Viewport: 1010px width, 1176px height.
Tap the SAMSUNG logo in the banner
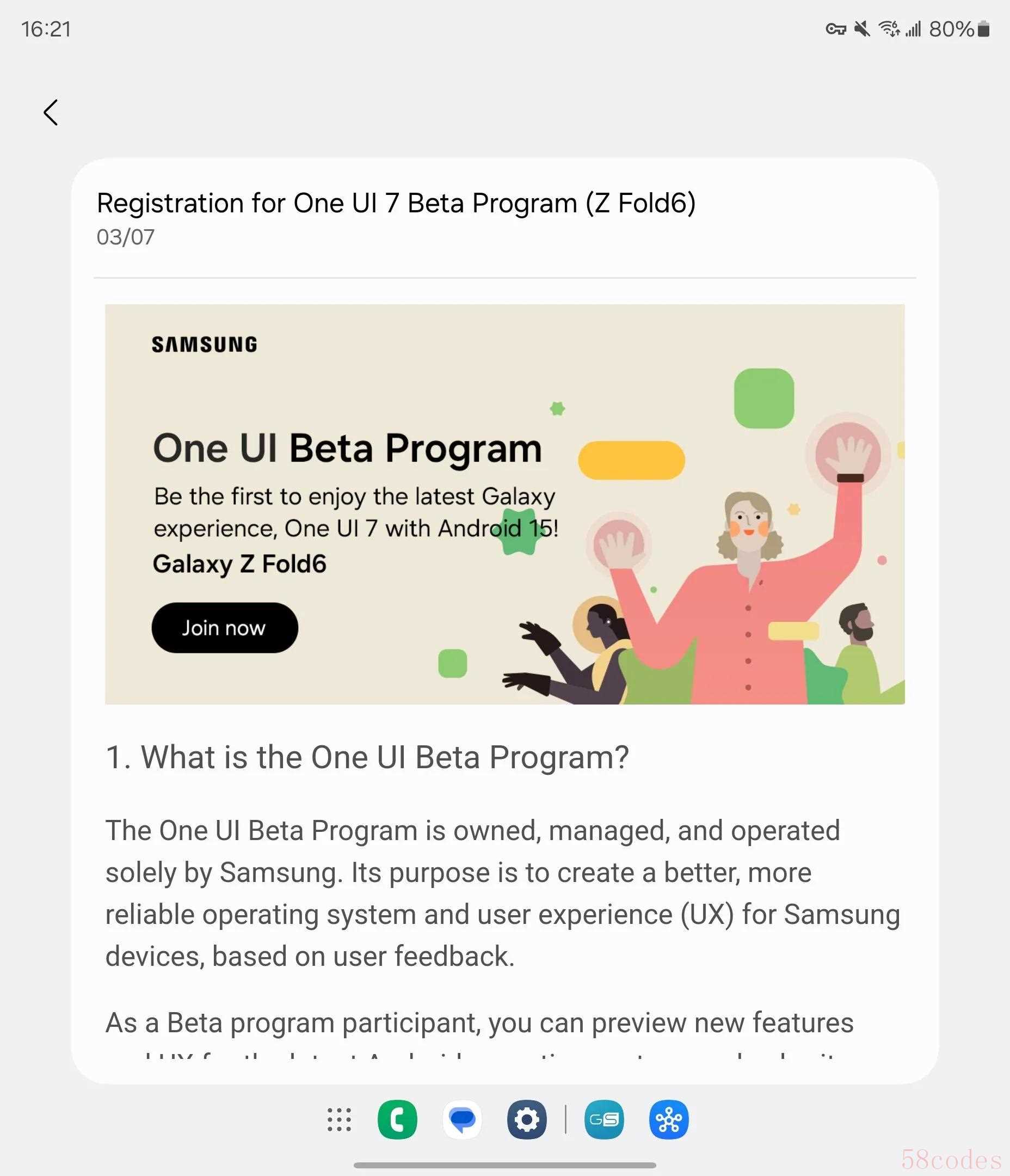point(204,345)
